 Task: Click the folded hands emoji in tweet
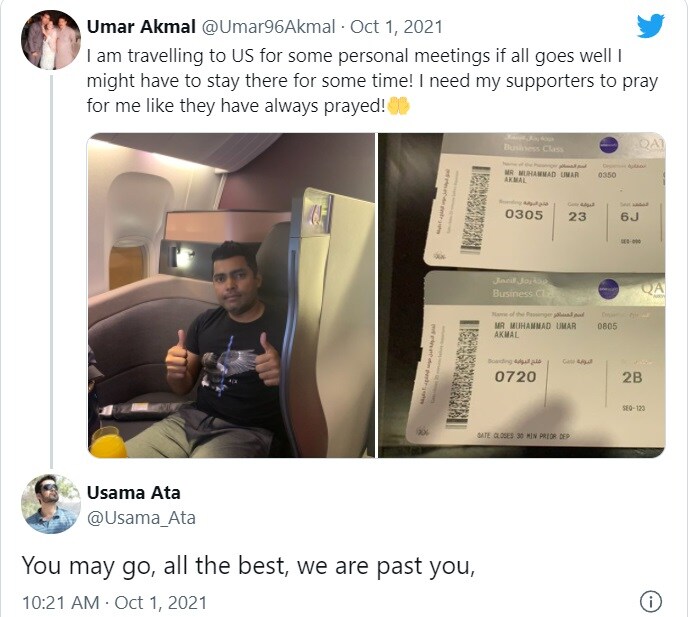[x=398, y=106]
